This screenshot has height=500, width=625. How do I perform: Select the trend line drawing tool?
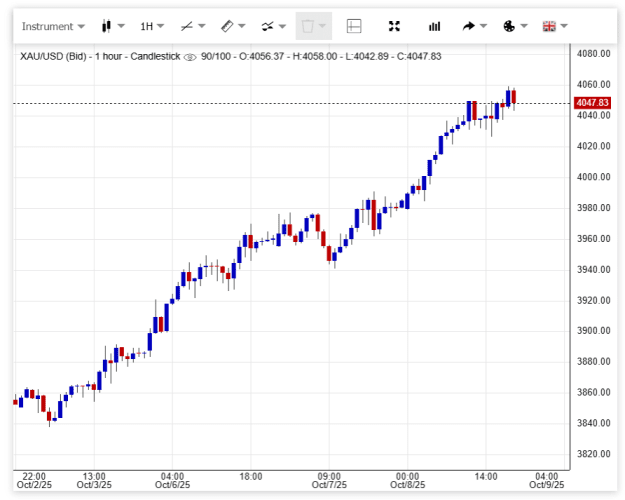point(187,26)
